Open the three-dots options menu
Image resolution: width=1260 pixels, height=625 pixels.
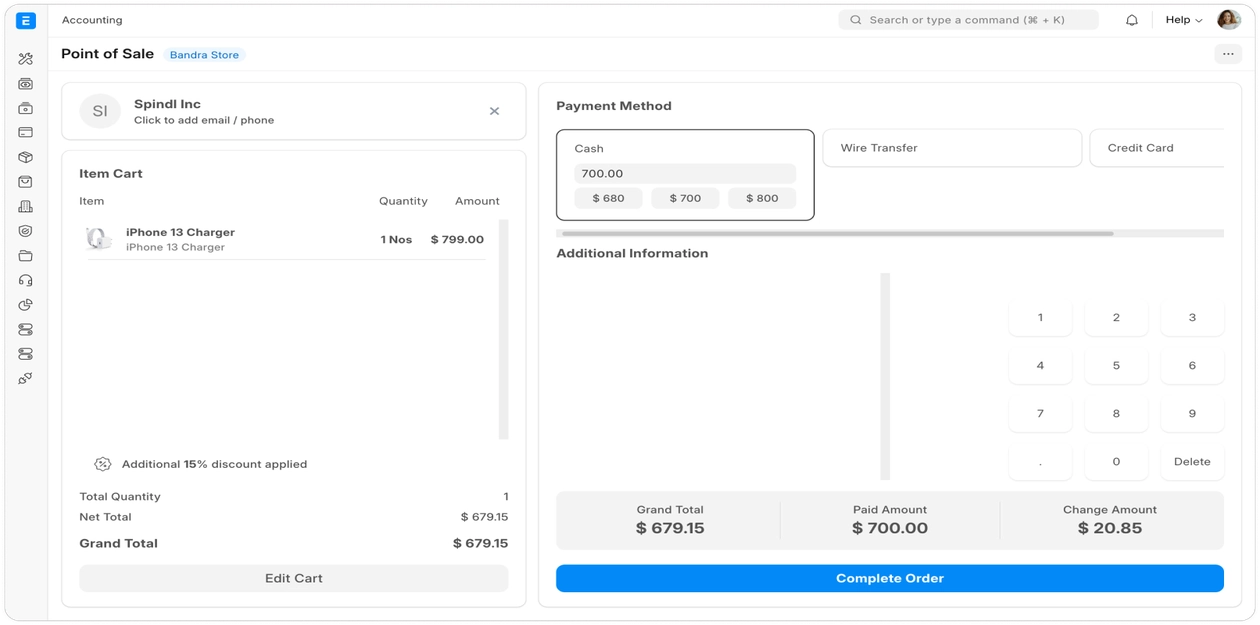1228,54
